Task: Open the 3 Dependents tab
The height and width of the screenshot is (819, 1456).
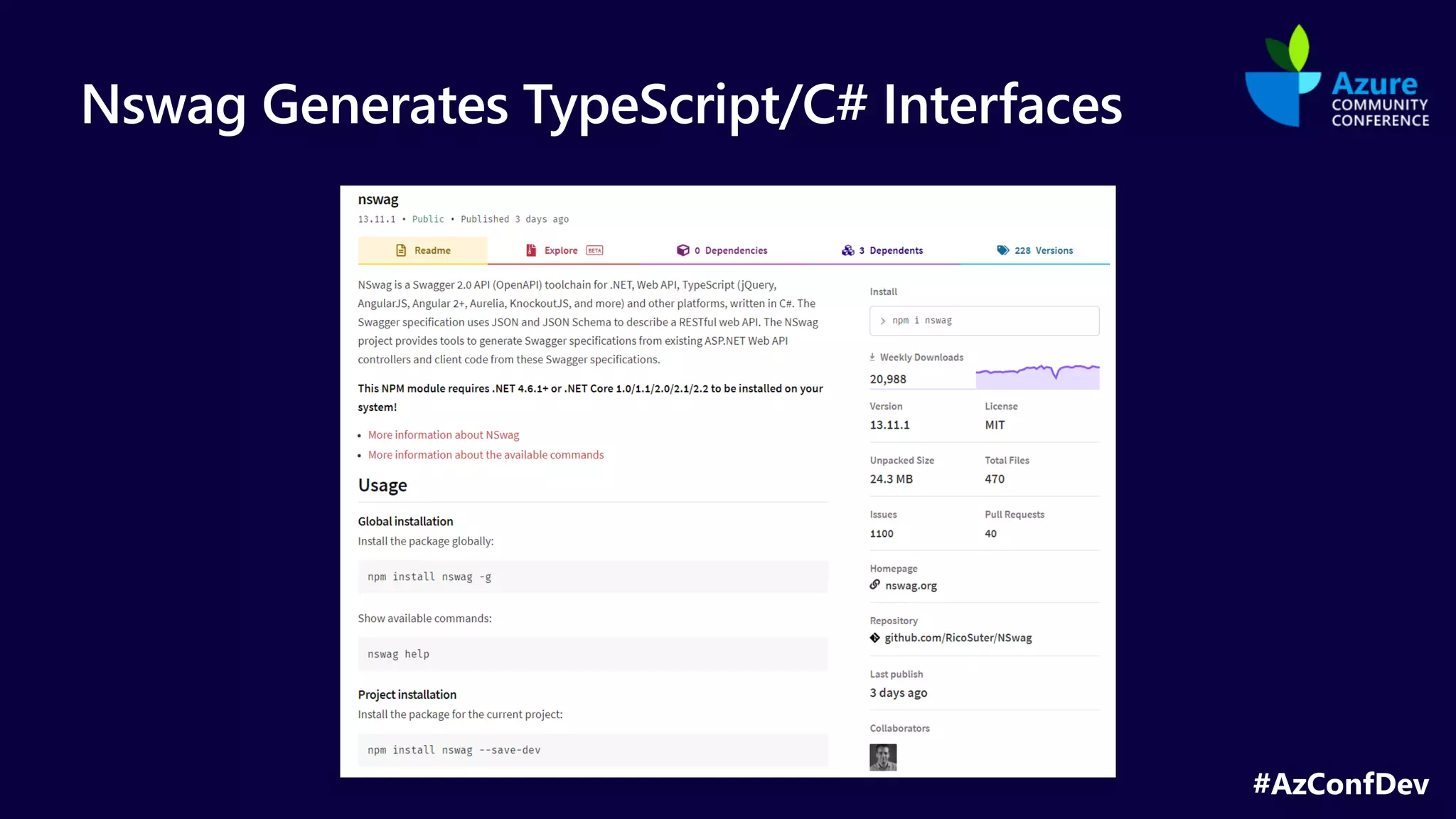Action: tap(882, 250)
